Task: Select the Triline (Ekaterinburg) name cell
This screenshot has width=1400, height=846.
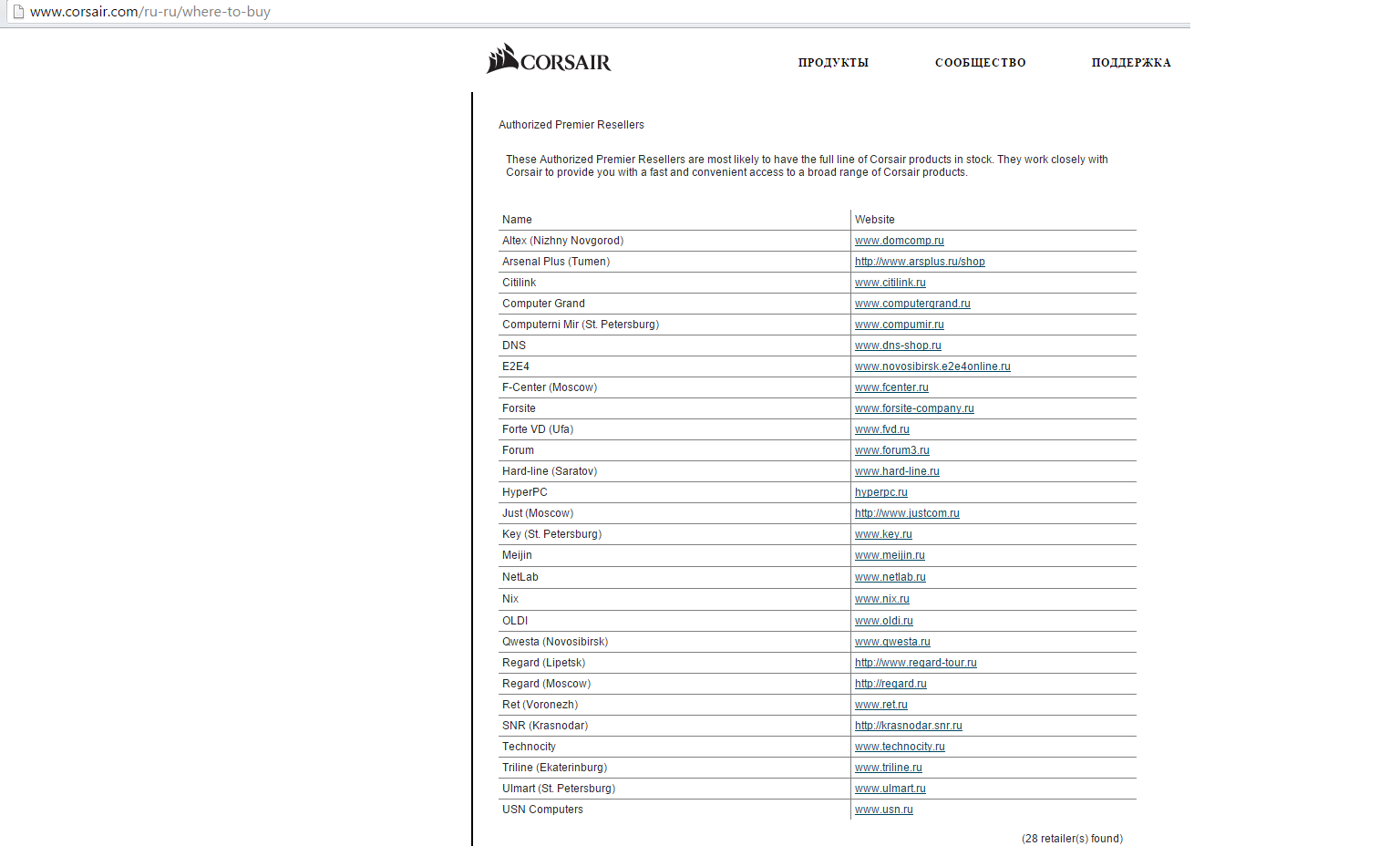Action: 674,768
